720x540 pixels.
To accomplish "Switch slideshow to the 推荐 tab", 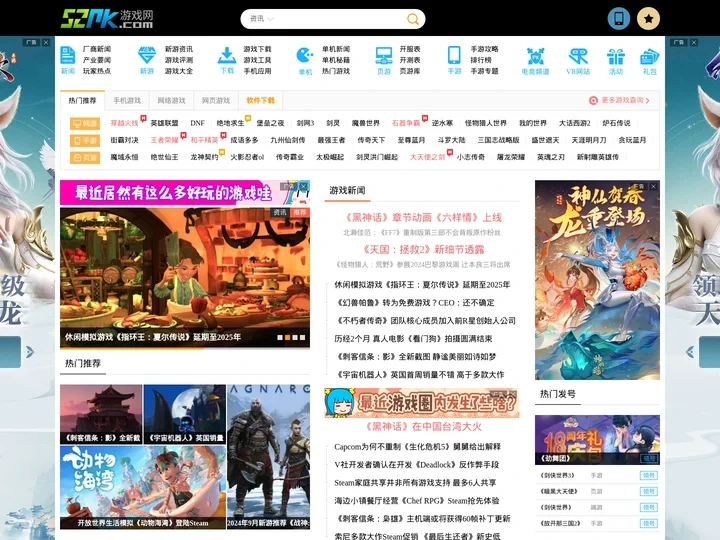I will coord(300,212).
